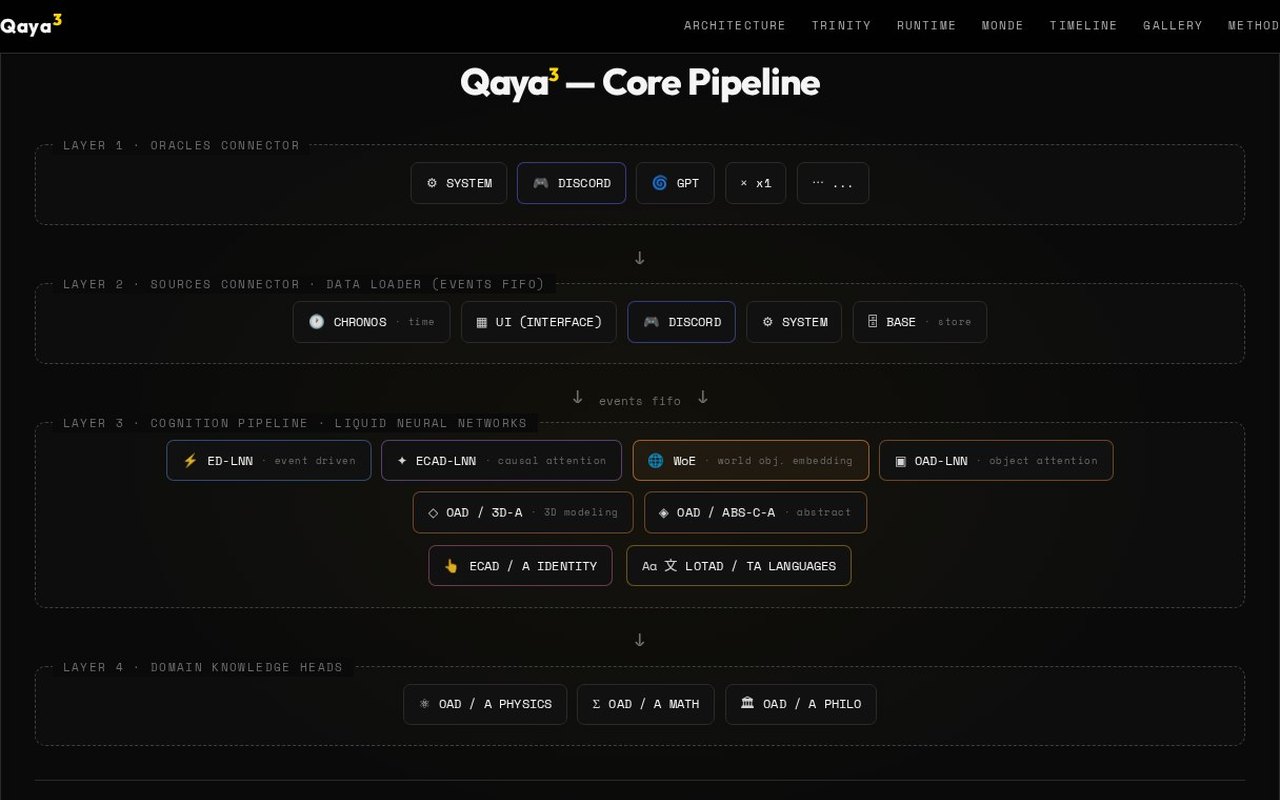Select the WoE world obj. embedding chip

(x=751, y=461)
